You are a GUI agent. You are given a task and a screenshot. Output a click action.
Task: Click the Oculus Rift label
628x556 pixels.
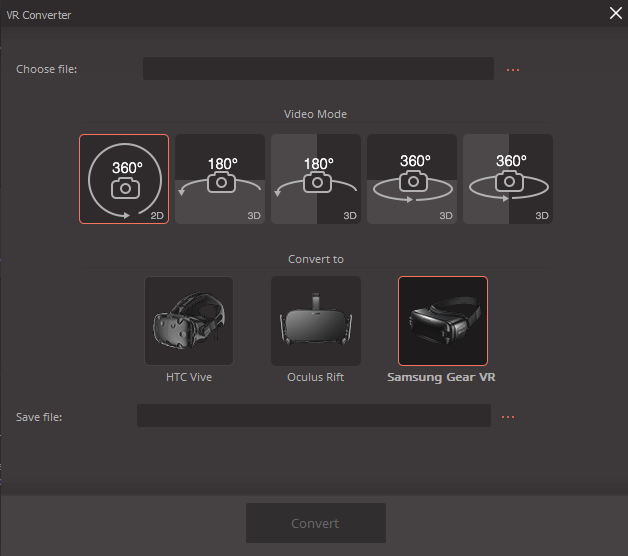tap(316, 377)
